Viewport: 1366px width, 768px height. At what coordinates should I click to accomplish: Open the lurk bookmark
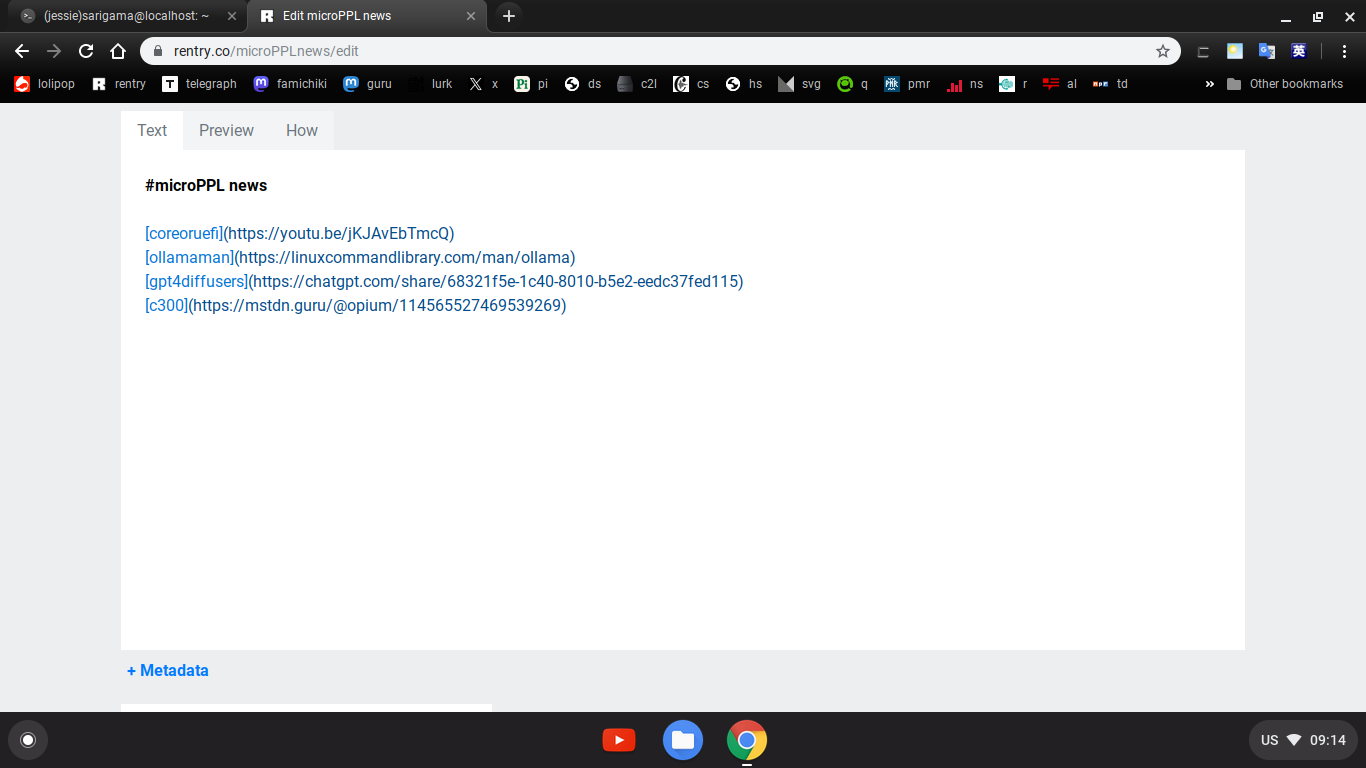tap(430, 84)
